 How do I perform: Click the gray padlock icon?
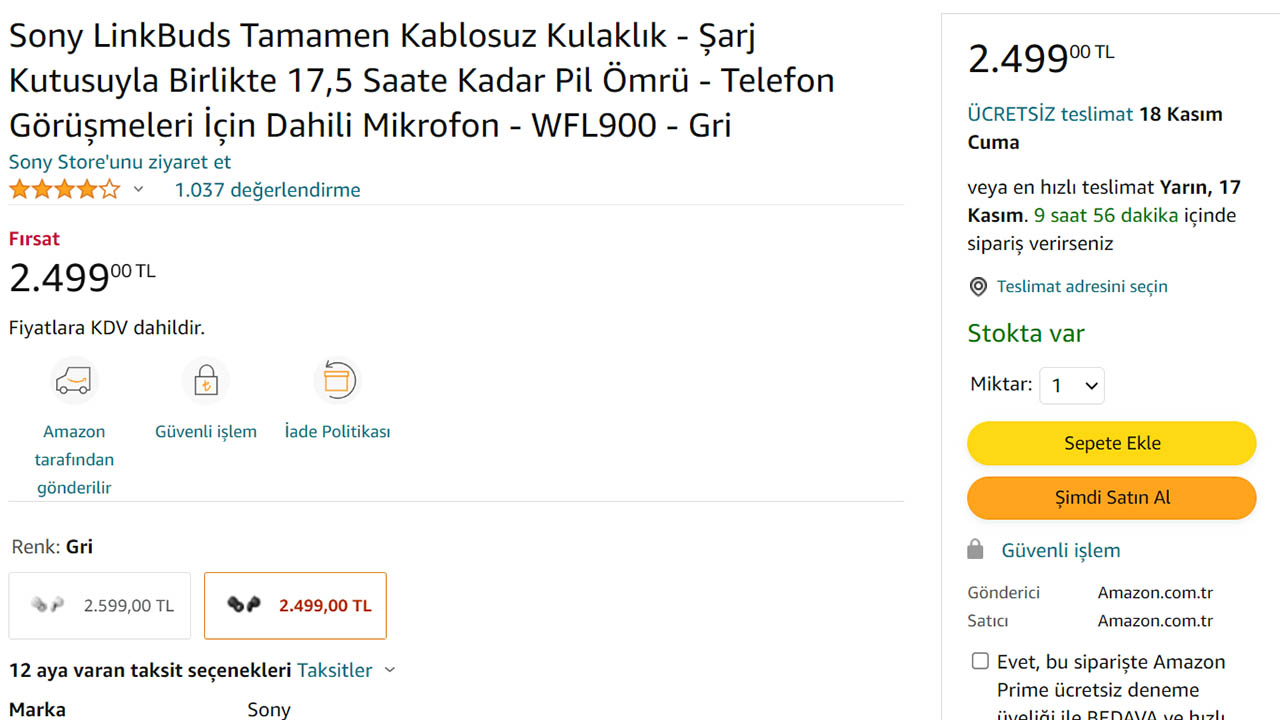click(976, 550)
